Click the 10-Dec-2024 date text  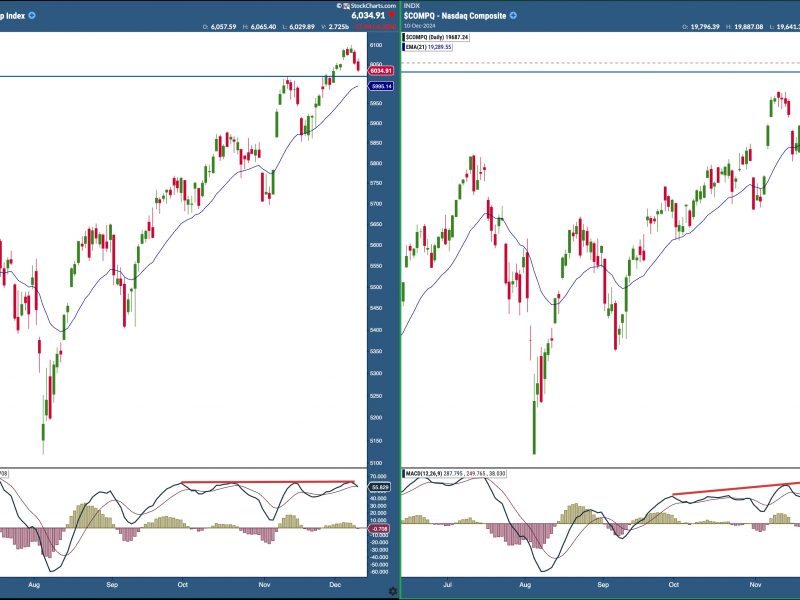(x=420, y=26)
